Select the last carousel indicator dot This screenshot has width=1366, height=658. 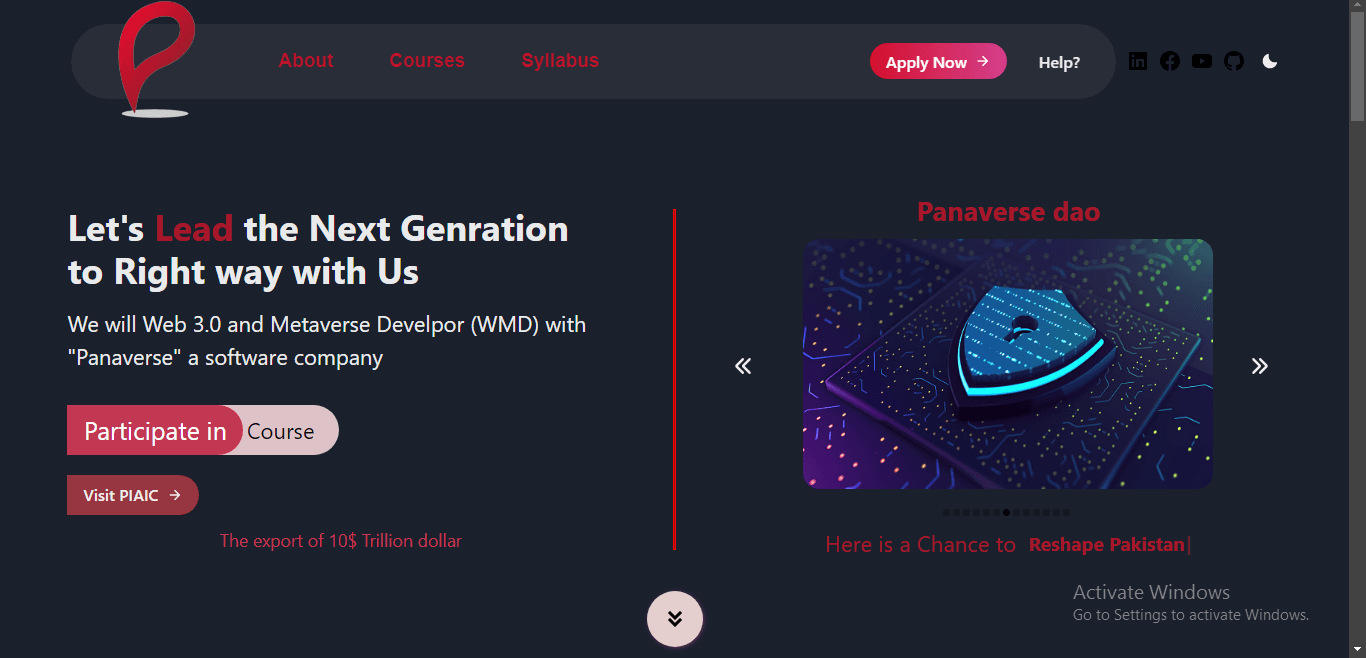(1066, 512)
